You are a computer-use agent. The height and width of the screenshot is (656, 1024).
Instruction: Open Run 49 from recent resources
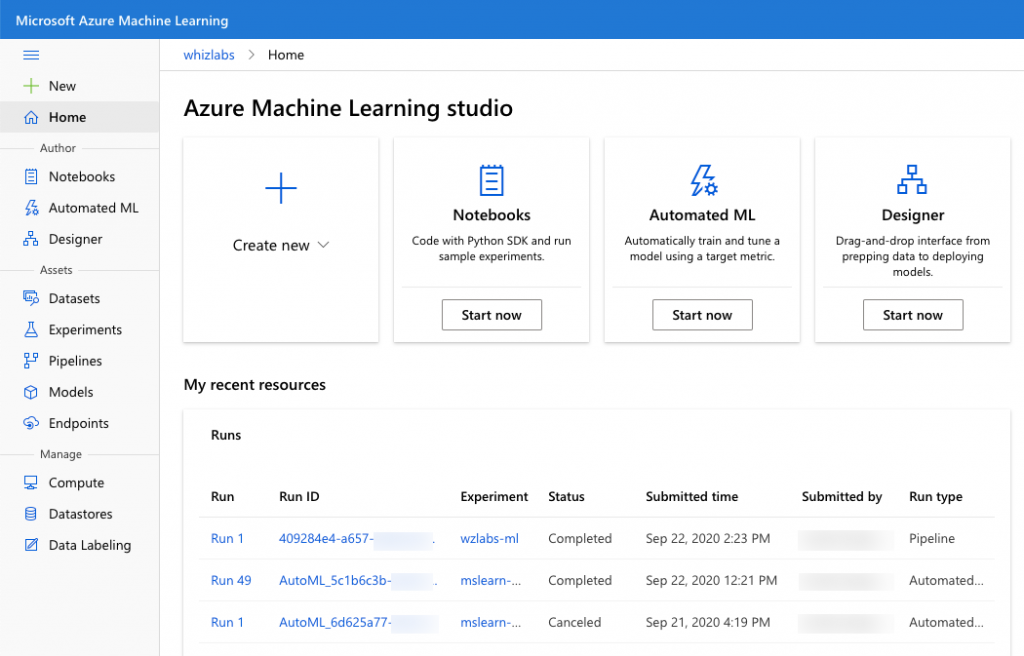click(230, 580)
